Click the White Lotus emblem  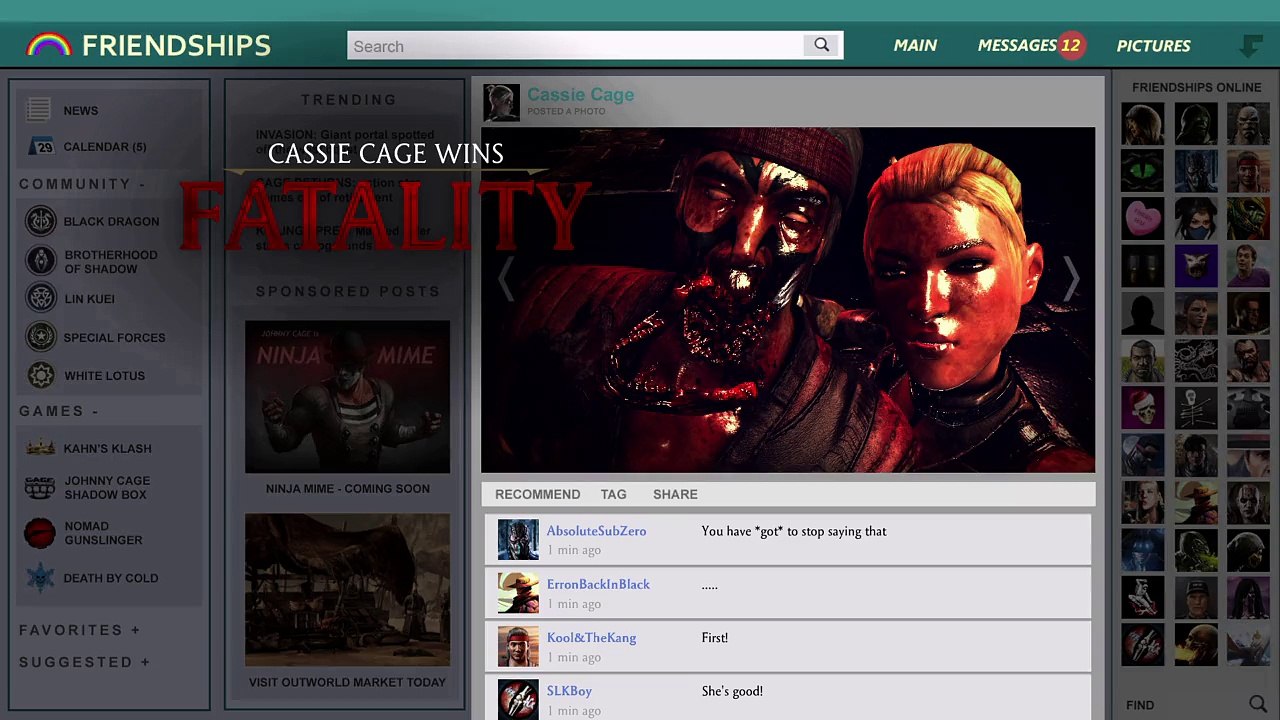pos(41,375)
